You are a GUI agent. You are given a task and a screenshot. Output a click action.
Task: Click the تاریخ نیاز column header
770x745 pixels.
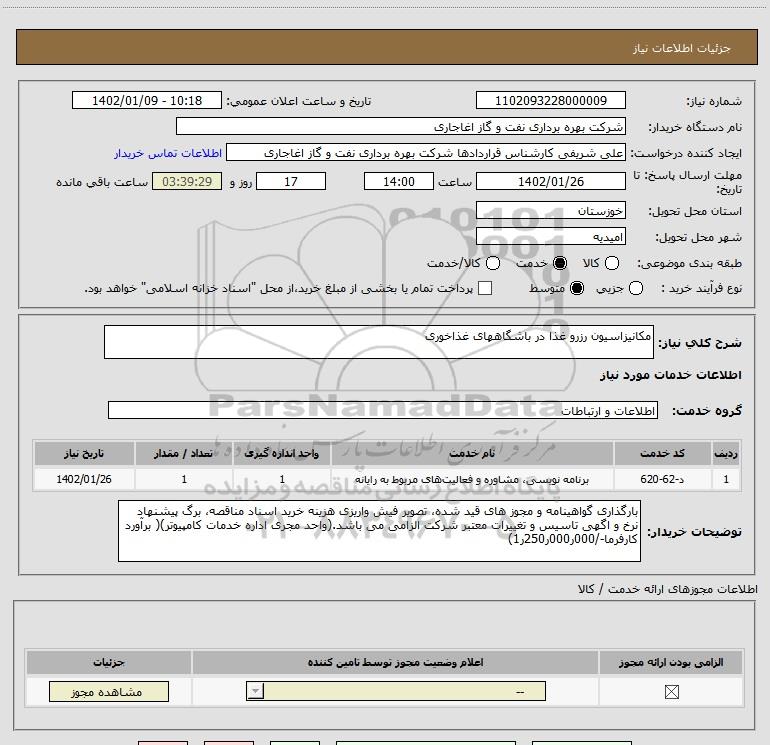pyautogui.click(x=84, y=453)
